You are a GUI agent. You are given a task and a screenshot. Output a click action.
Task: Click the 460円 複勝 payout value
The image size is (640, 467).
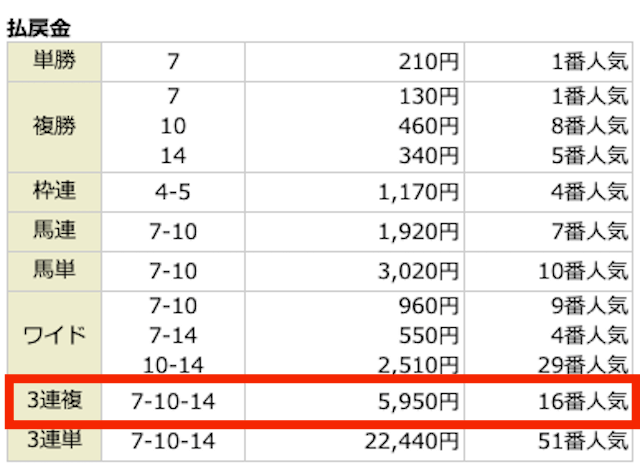pos(429,126)
